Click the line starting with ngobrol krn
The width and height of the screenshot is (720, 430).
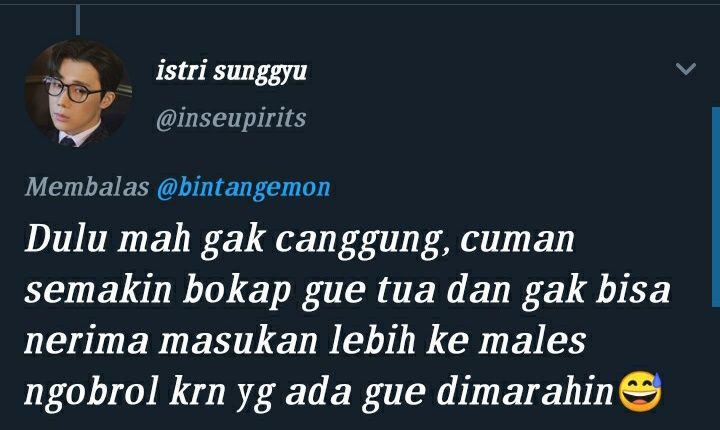pyautogui.click(x=319, y=392)
